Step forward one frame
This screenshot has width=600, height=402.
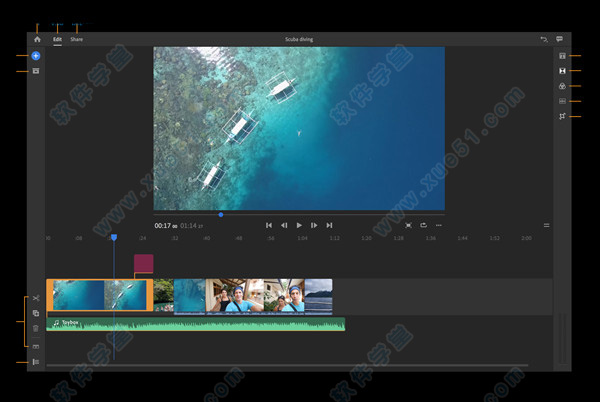[314, 226]
